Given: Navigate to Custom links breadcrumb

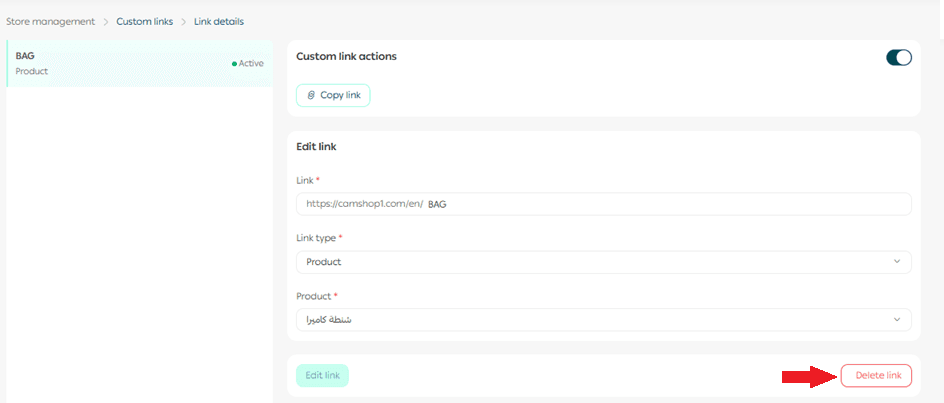Looking at the screenshot, I should point(144,21).
